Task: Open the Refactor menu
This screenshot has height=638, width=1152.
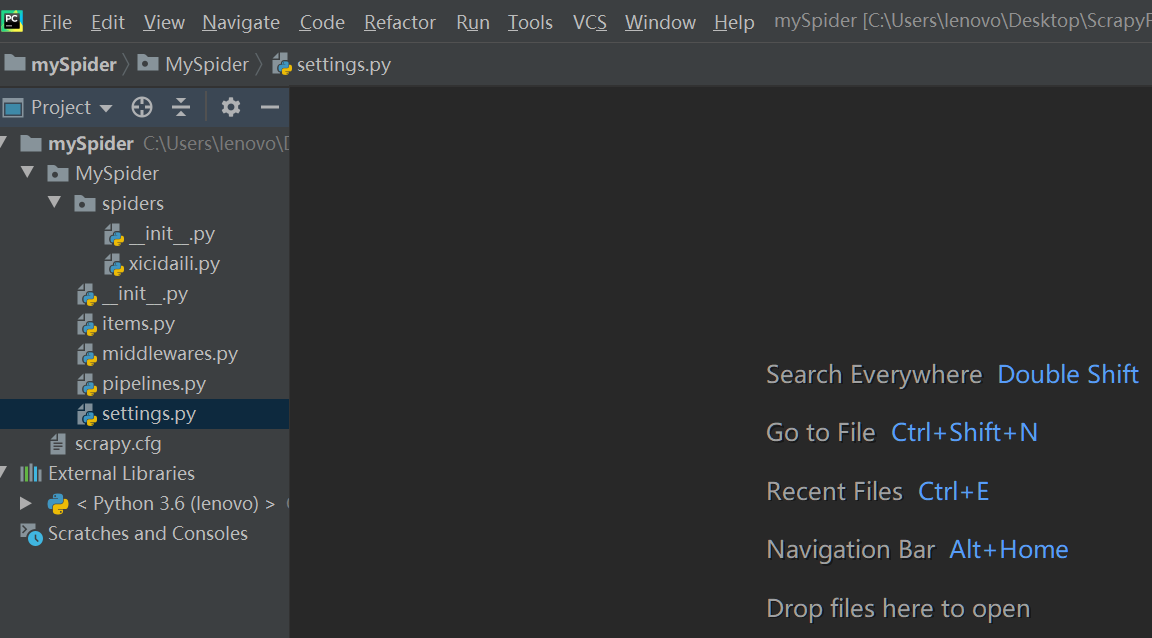Action: 400,23
